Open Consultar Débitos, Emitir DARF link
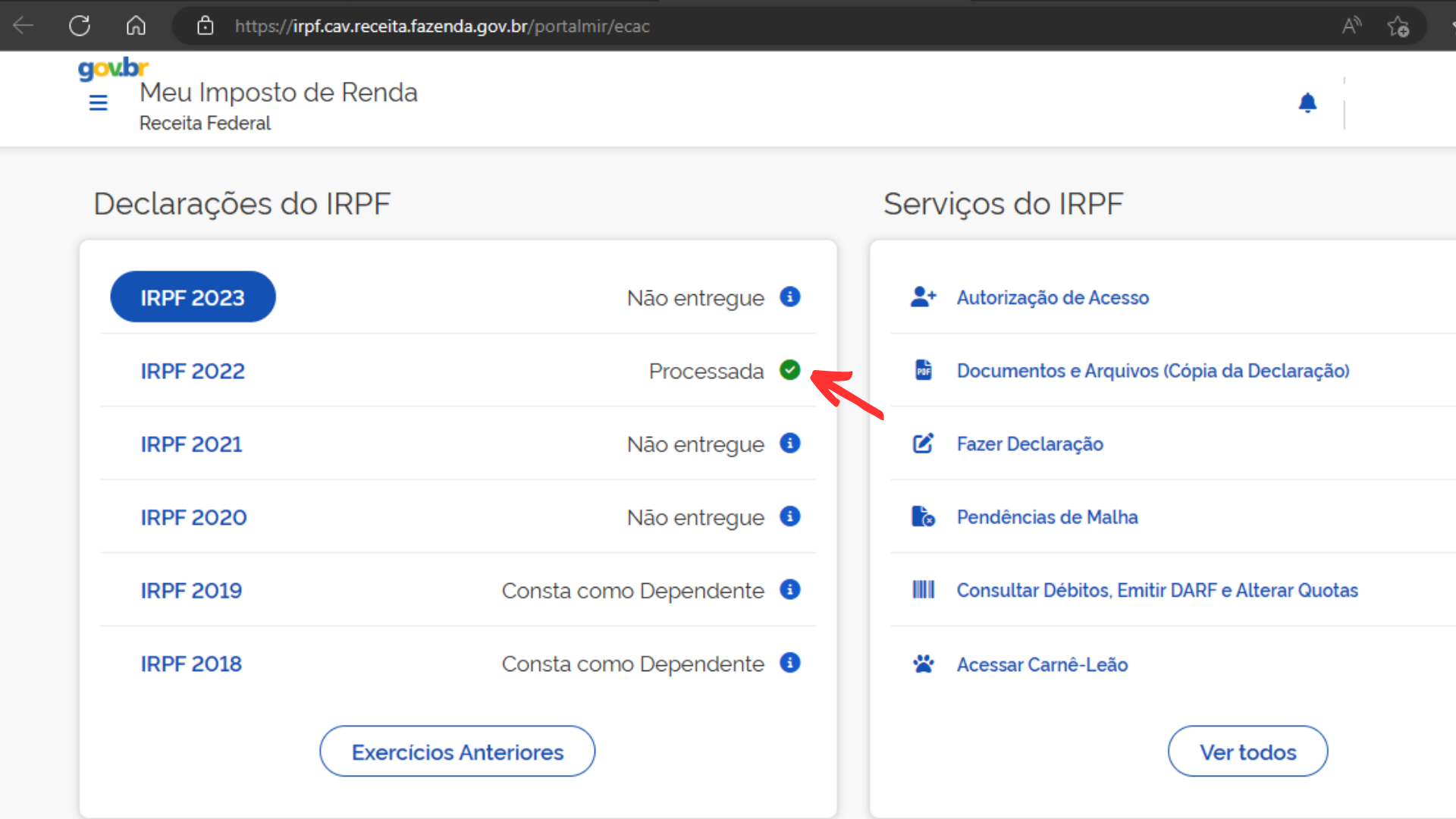 tap(1157, 591)
